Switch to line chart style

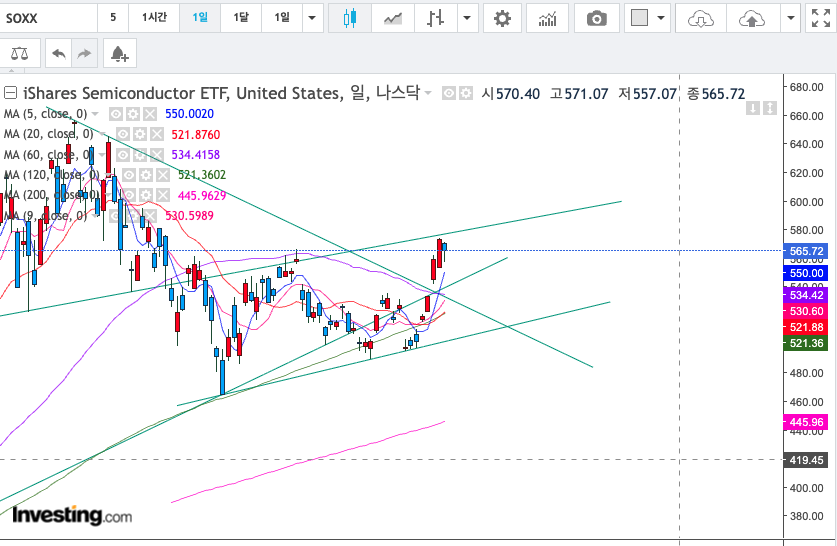click(393, 19)
